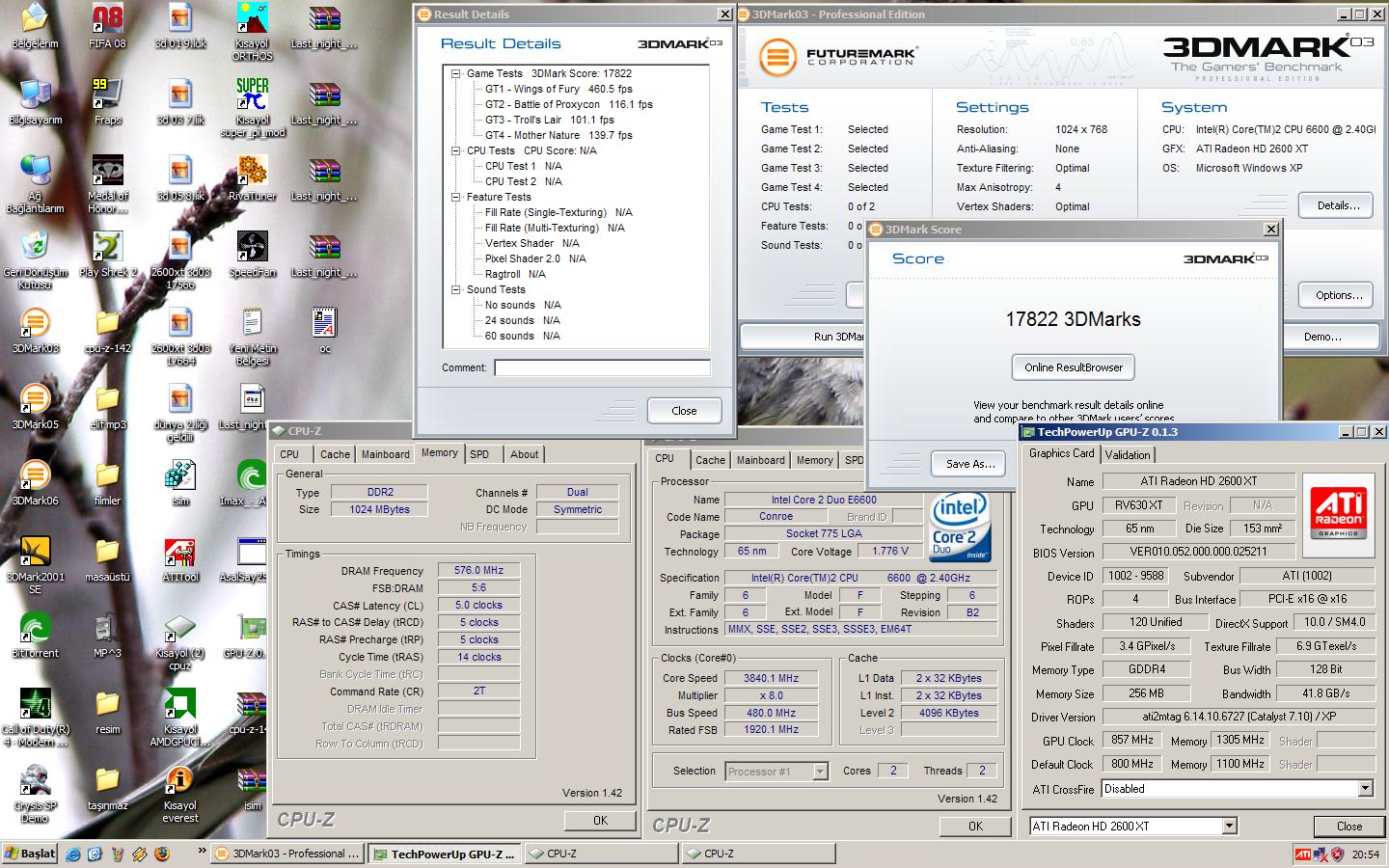Image resolution: width=1389 pixels, height=868 pixels.
Task: Open the RivaTuner desktop shortcut
Action: point(252,177)
